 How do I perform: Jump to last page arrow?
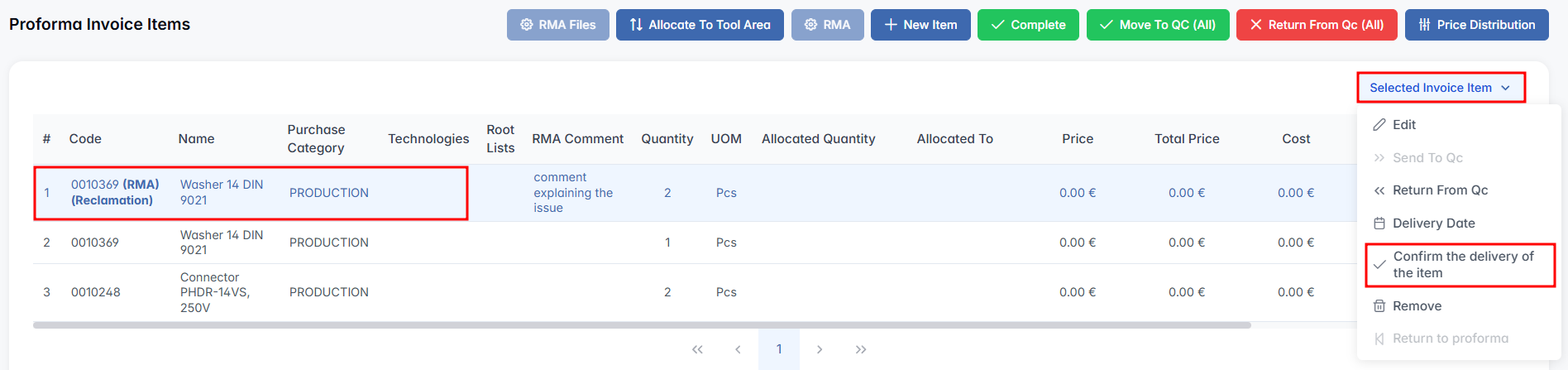pos(861,349)
